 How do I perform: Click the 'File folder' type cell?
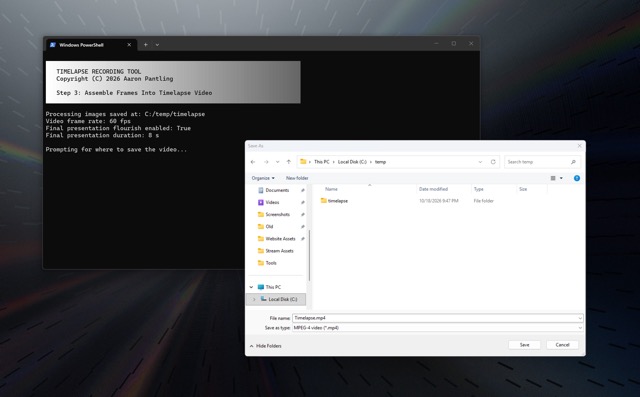[x=483, y=201]
